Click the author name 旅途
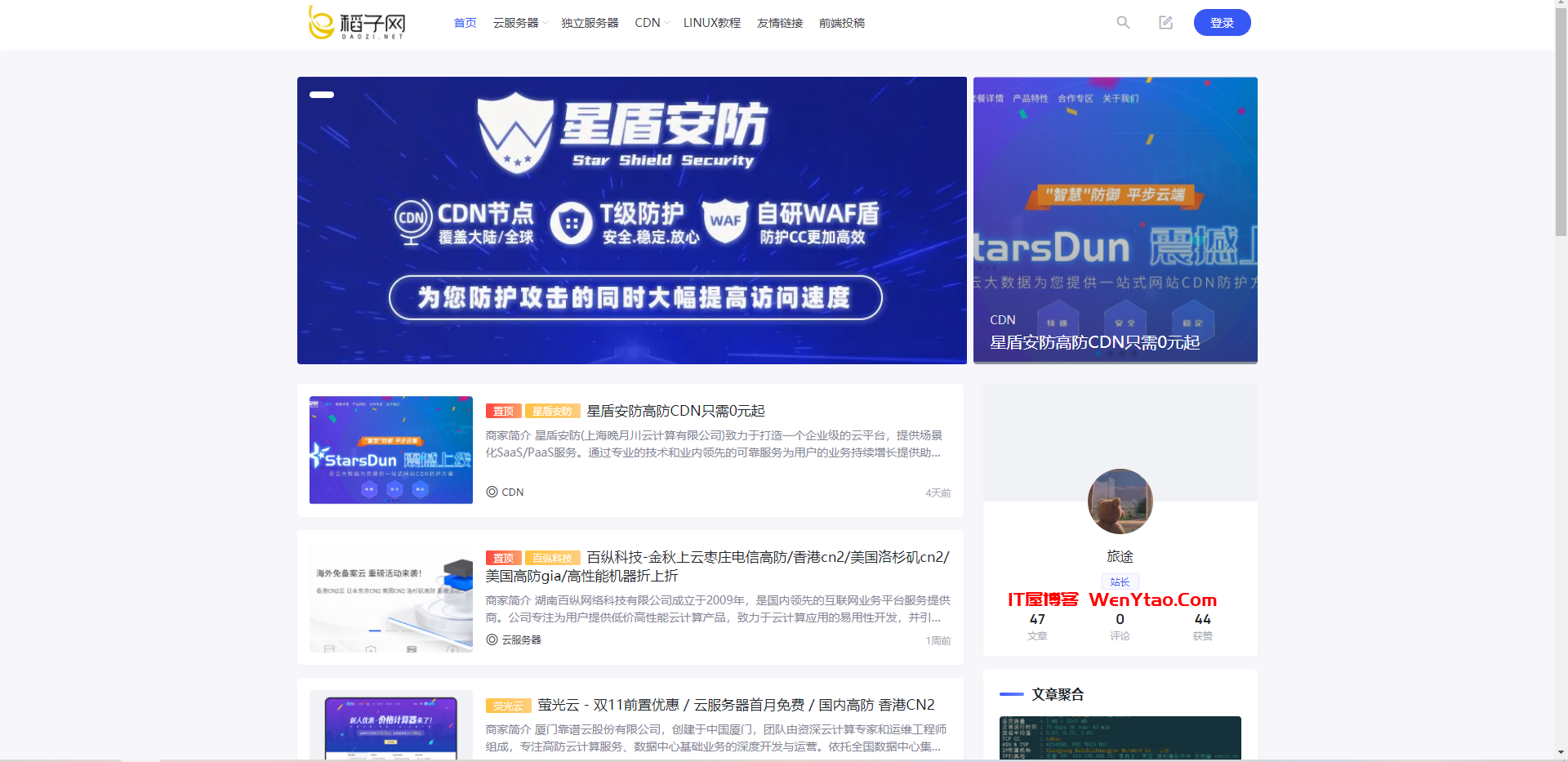 pyautogui.click(x=1120, y=556)
